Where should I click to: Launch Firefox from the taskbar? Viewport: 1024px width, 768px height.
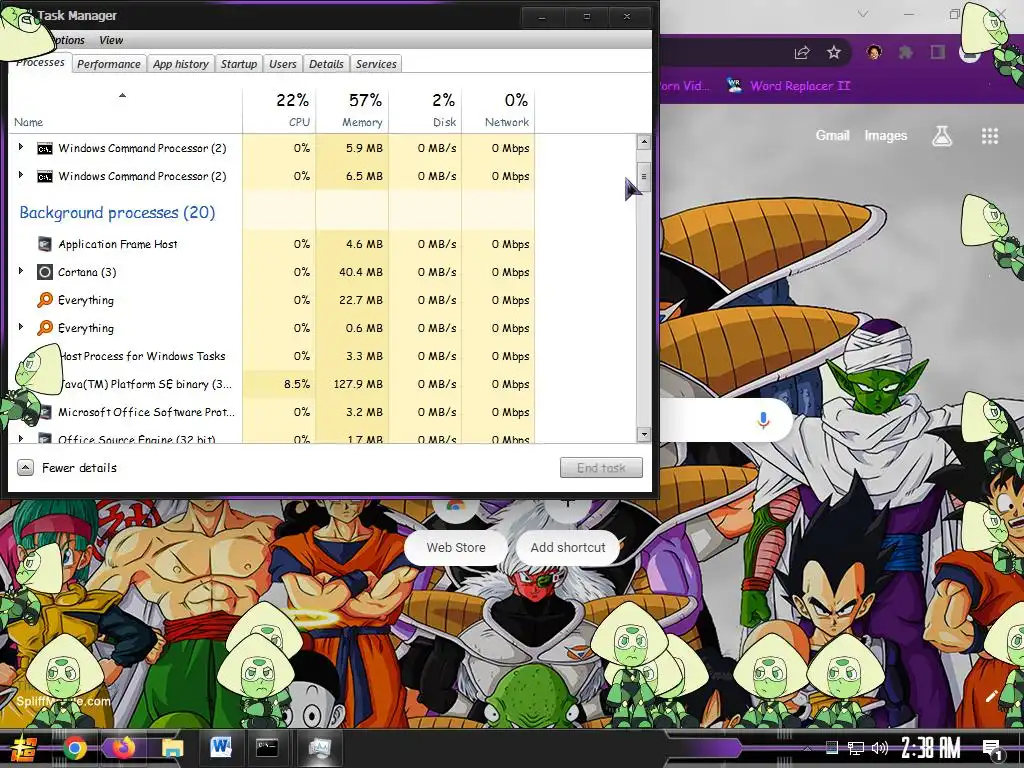[123, 748]
